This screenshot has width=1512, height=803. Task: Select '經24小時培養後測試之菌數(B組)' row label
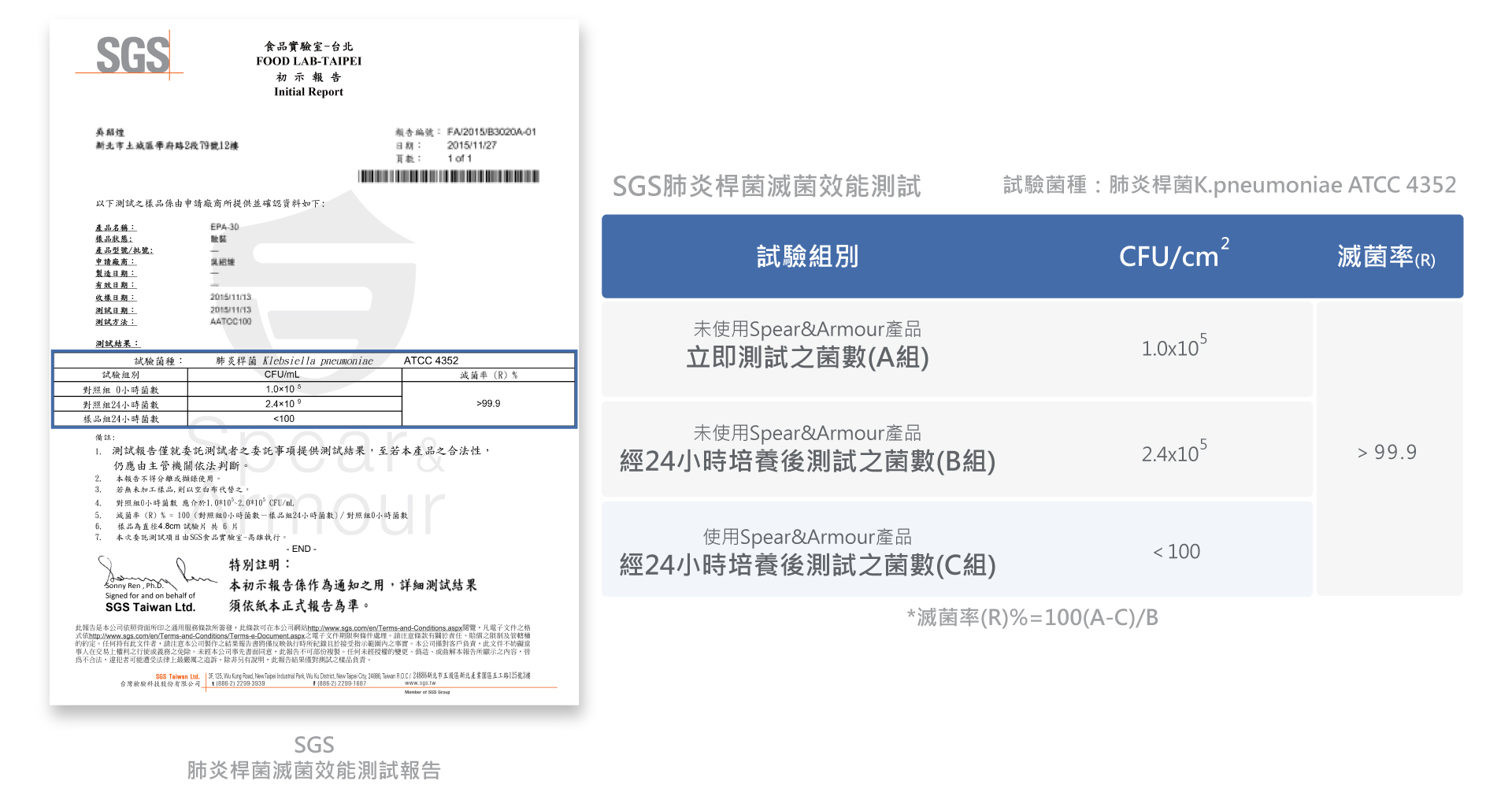coord(807,461)
